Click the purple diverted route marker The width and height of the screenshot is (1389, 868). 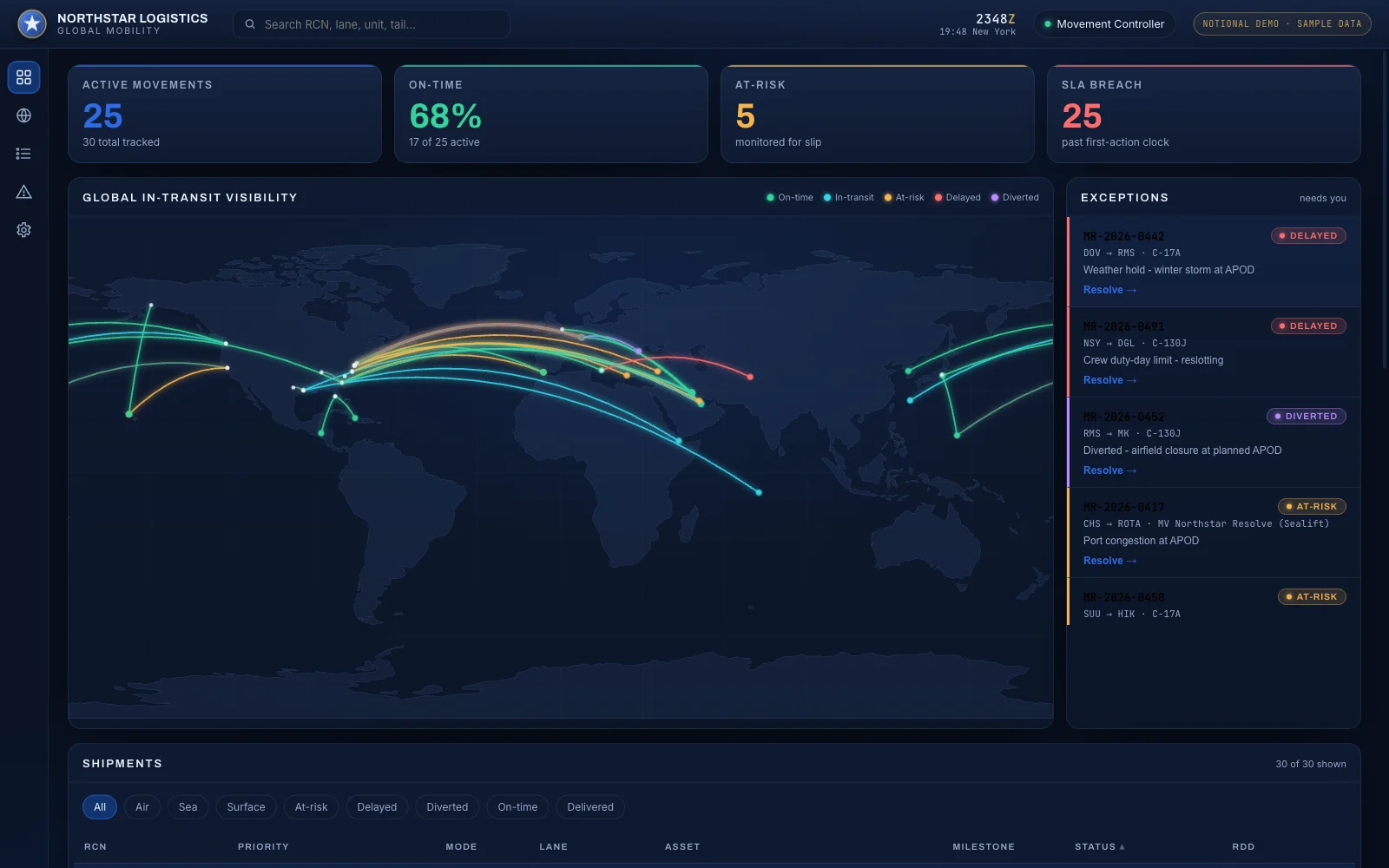639,352
